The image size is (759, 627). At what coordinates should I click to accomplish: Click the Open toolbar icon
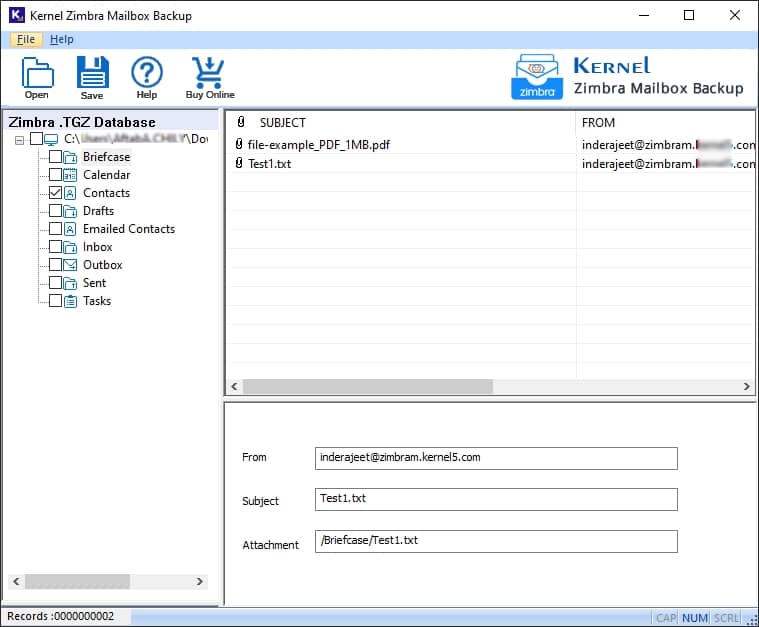pyautogui.click(x=37, y=73)
